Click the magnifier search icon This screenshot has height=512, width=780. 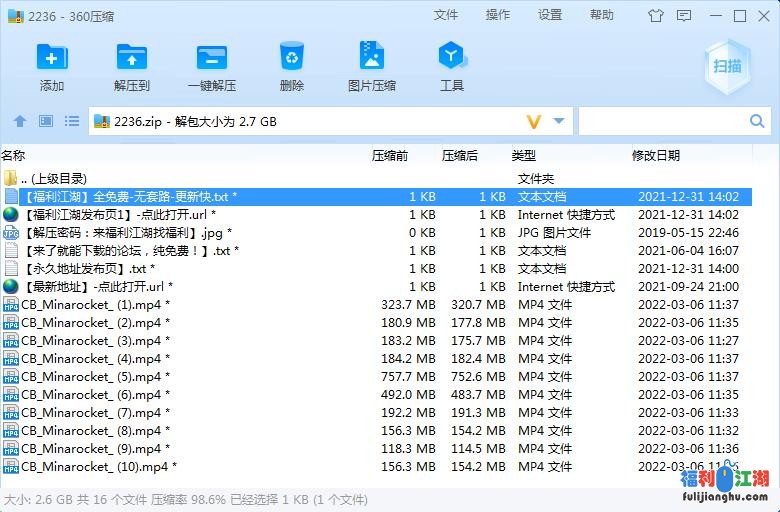757,122
